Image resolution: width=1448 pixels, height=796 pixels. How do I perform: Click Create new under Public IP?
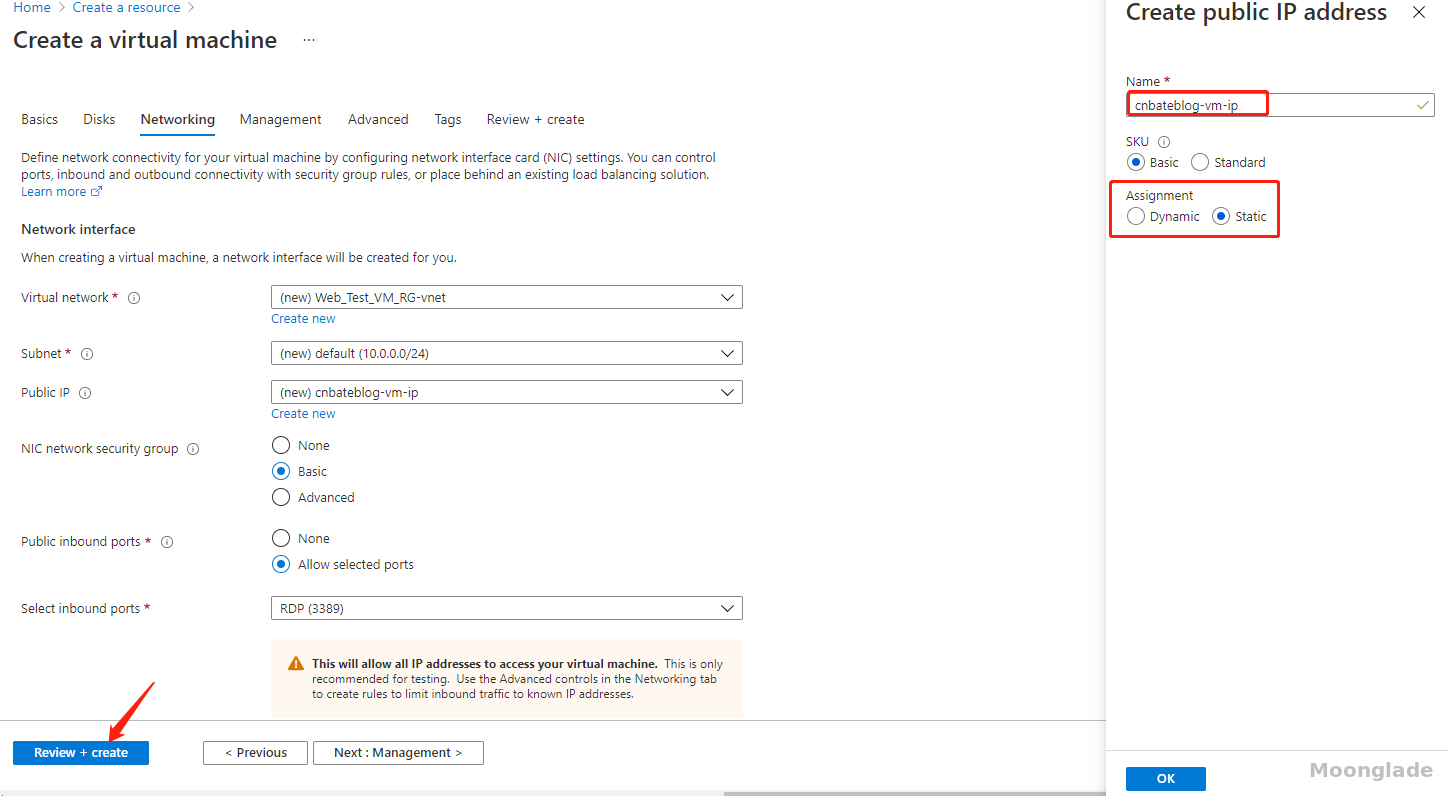(303, 414)
